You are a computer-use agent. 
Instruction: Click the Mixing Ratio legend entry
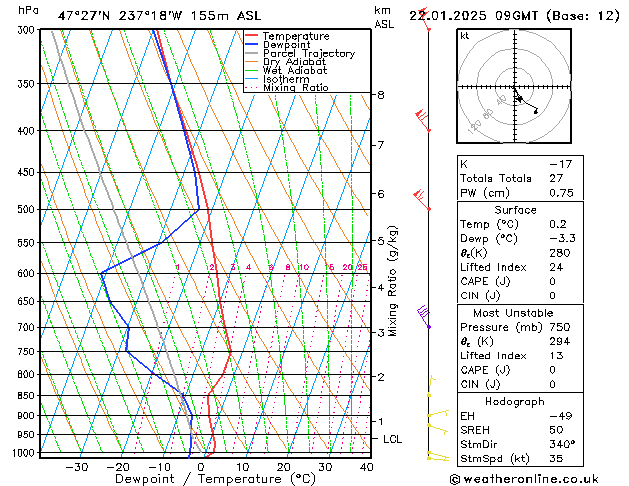click(x=295, y=88)
